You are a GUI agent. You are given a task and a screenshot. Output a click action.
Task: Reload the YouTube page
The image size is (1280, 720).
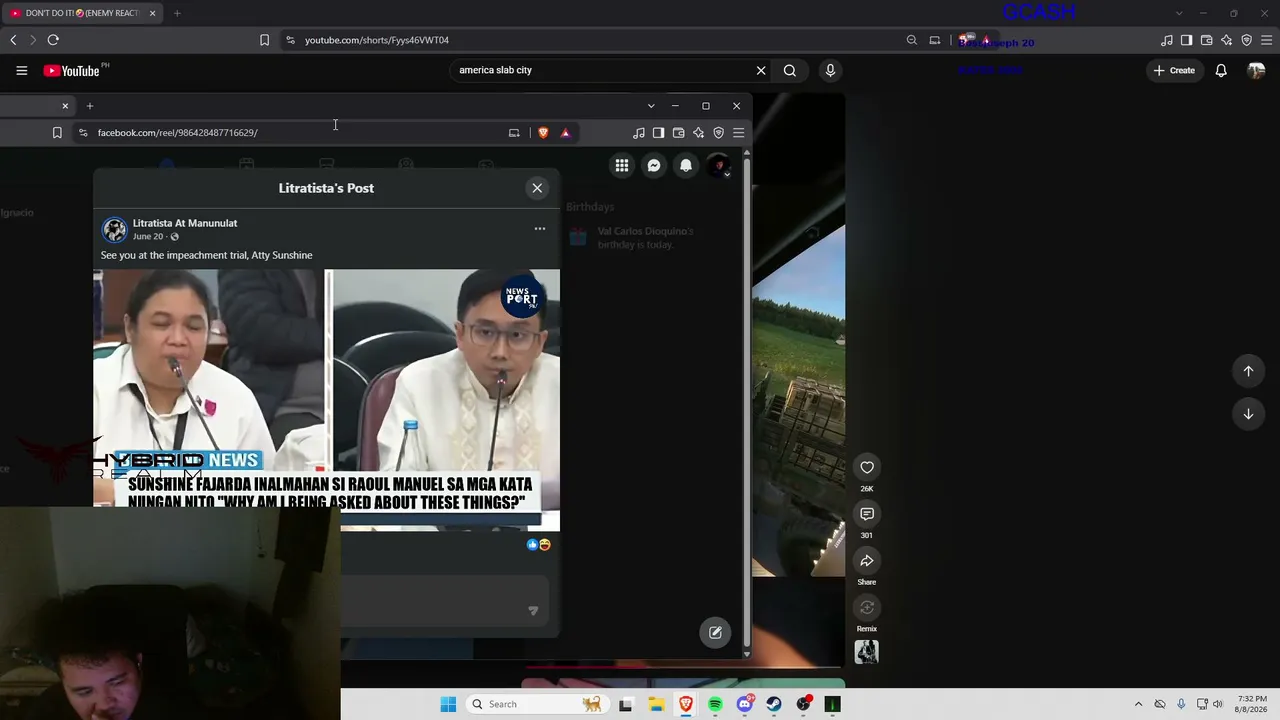(x=53, y=40)
